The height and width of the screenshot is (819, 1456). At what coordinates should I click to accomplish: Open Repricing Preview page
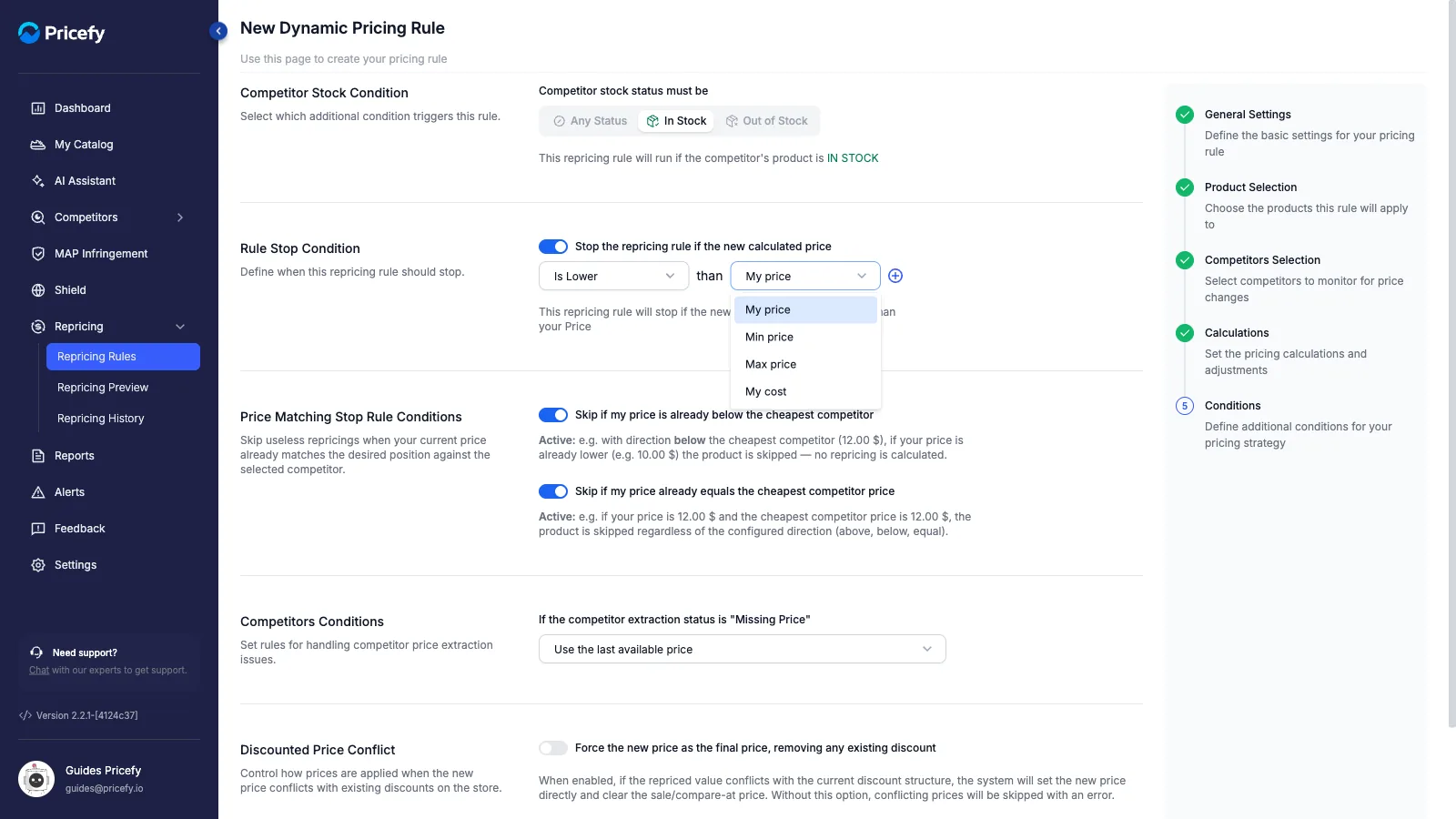(103, 388)
